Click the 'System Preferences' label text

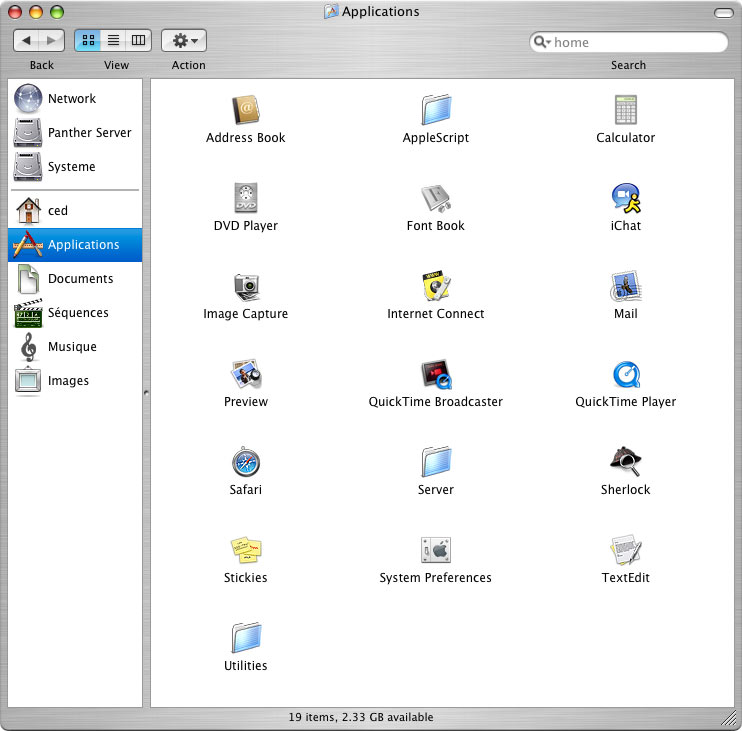point(436,578)
